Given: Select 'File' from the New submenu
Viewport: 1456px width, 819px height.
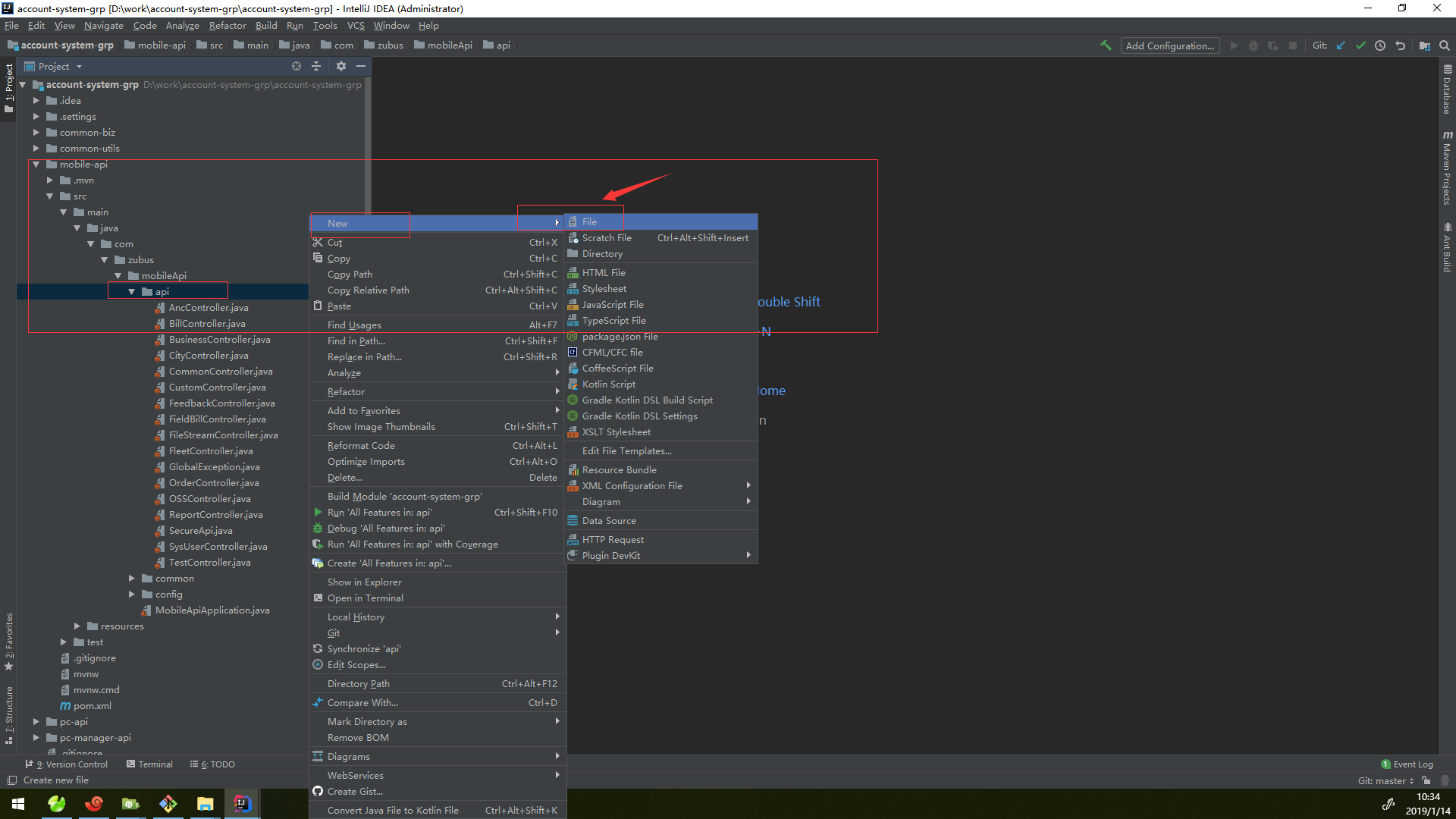Looking at the screenshot, I should pyautogui.click(x=589, y=222).
